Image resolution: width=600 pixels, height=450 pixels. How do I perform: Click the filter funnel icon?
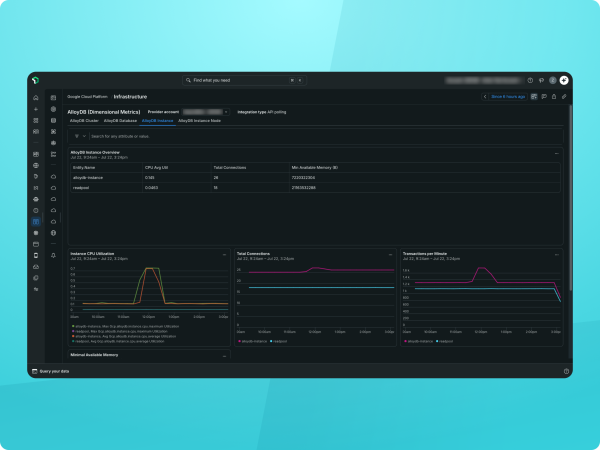click(x=77, y=136)
